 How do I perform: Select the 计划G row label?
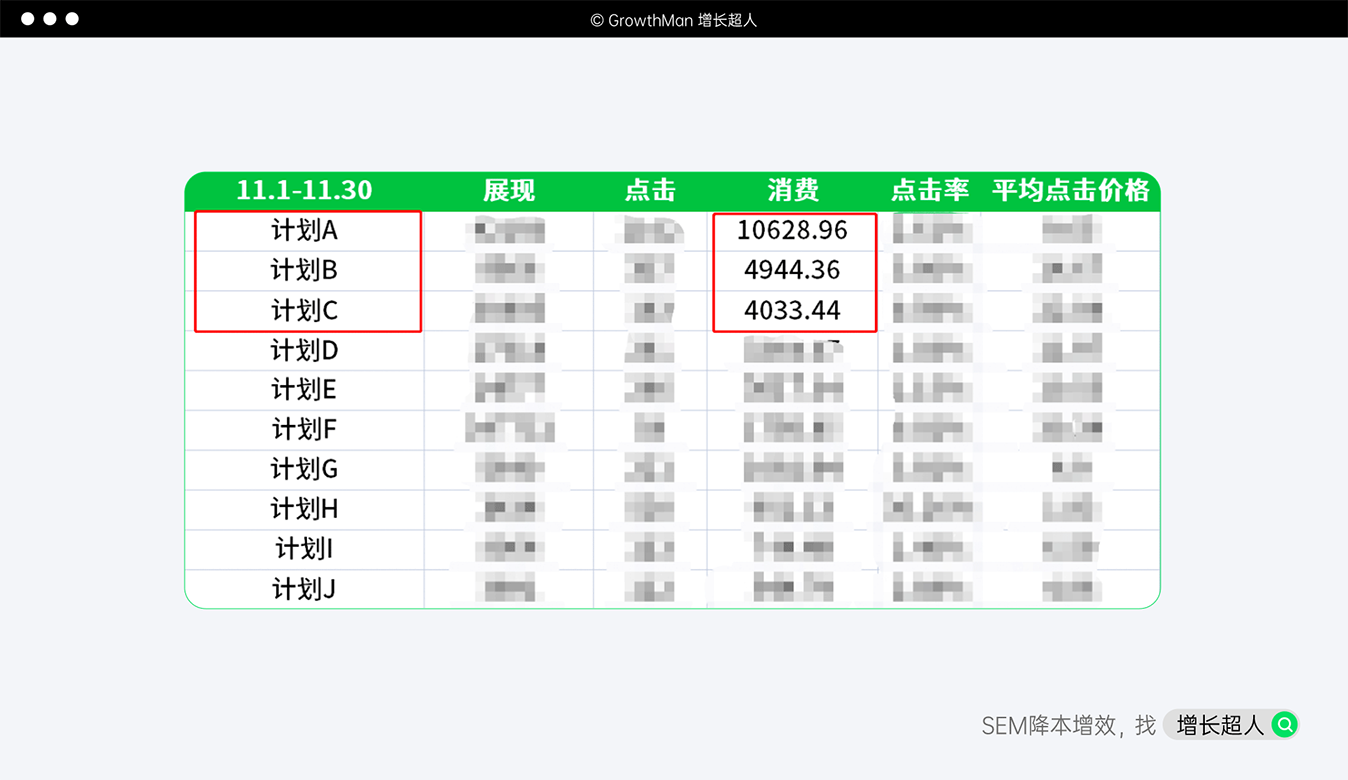point(304,469)
